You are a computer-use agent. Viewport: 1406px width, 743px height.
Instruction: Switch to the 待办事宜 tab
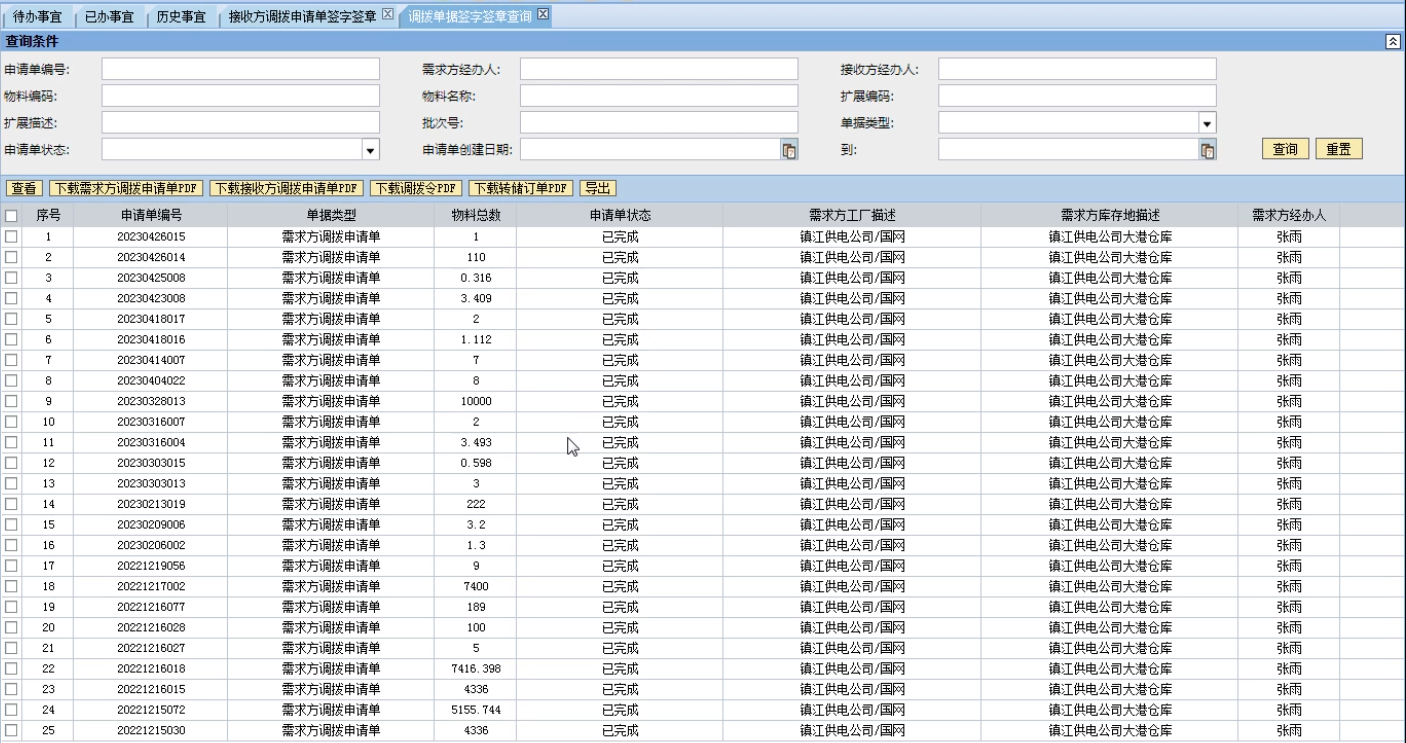tap(39, 16)
